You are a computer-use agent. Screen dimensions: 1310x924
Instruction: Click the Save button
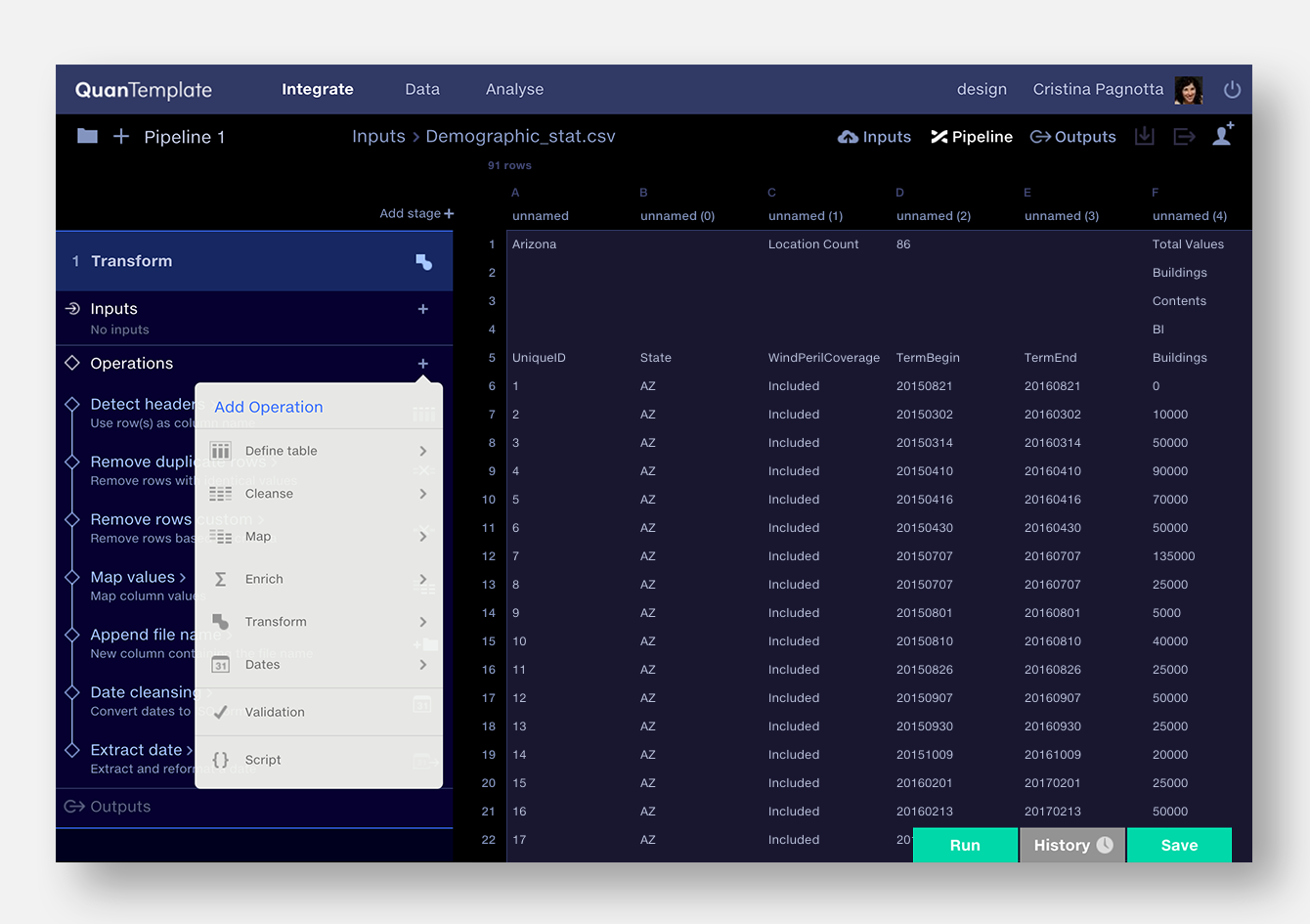(1179, 845)
